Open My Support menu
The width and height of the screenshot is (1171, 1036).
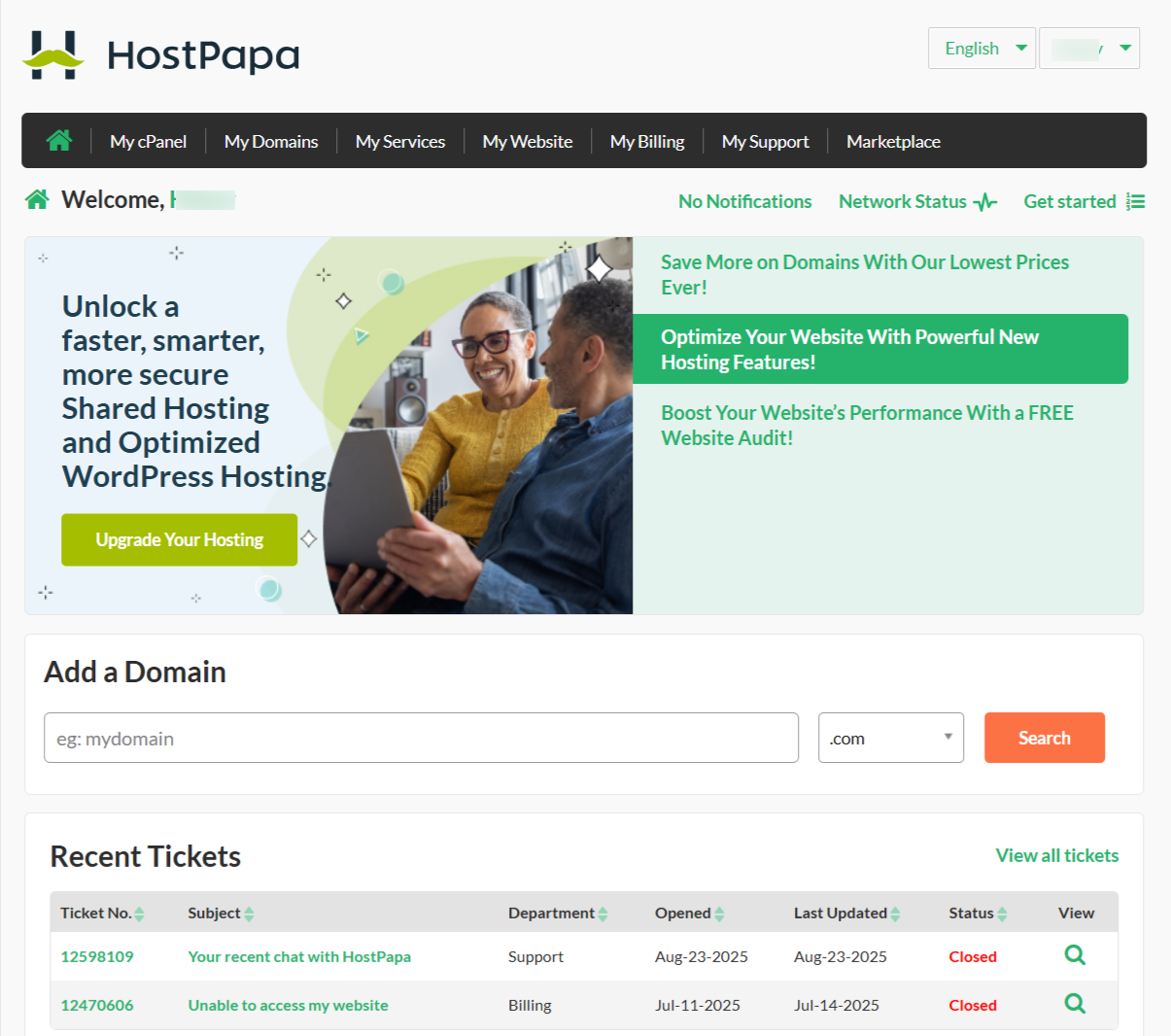coord(766,141)
